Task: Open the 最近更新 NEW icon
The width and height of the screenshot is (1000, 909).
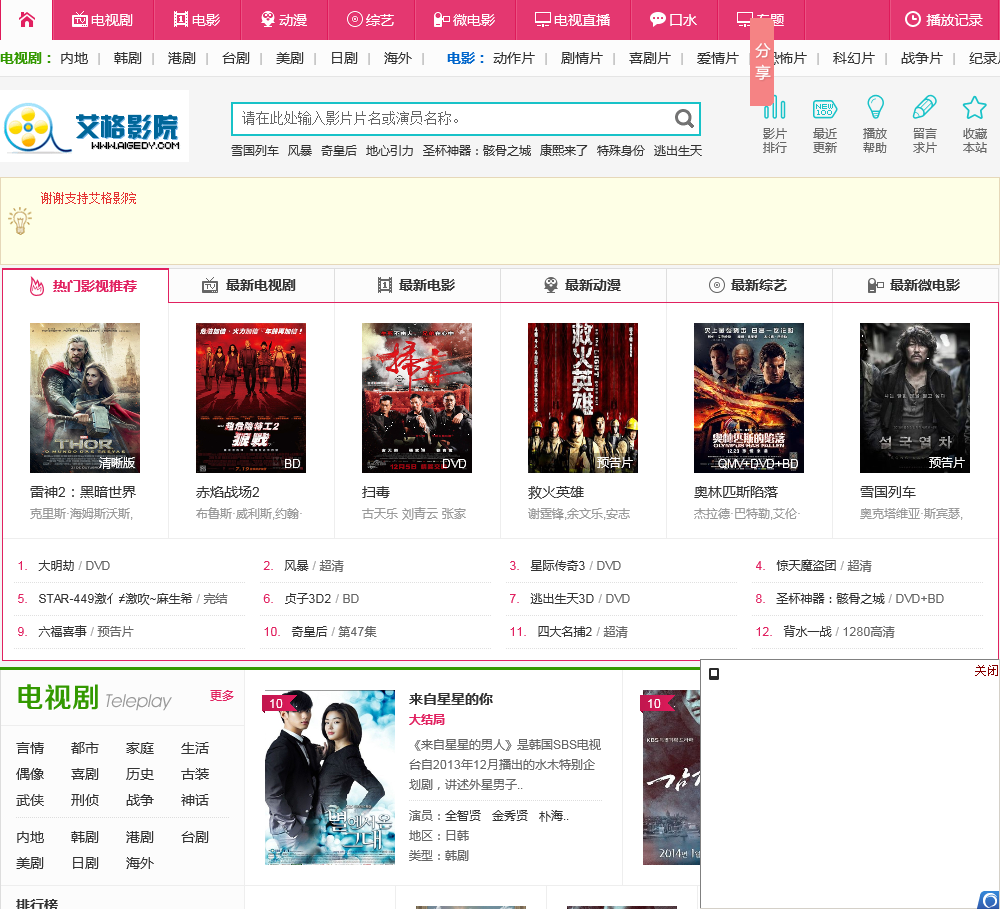Action: click(x=825, y=124)
